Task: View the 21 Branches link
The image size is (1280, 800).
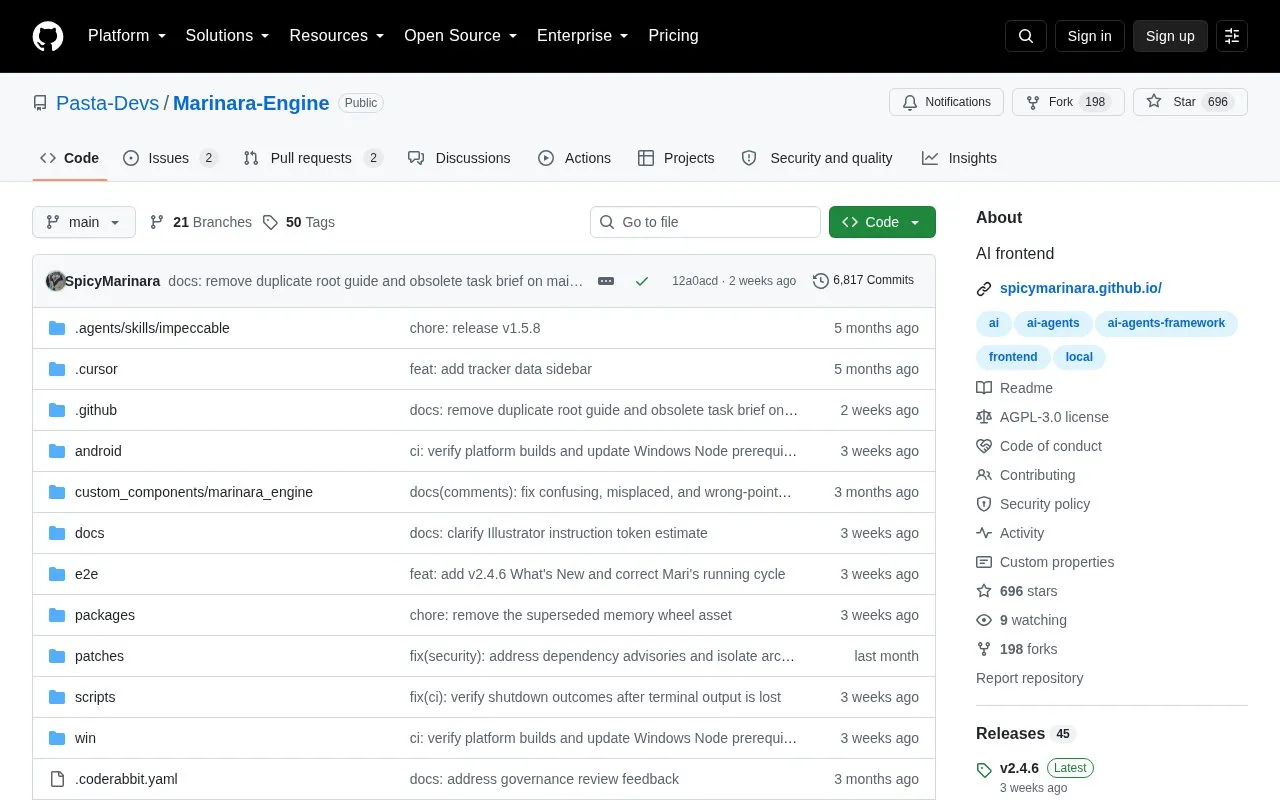Action: (201, 222)
